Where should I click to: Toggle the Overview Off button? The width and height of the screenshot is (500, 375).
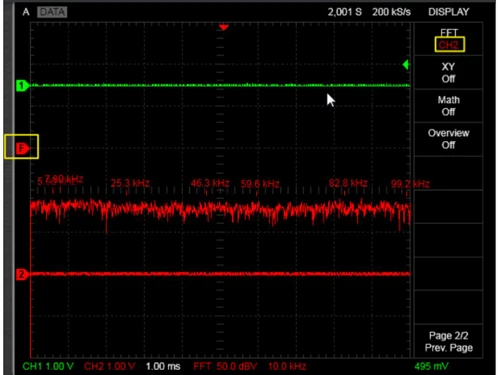click(449, 139)
